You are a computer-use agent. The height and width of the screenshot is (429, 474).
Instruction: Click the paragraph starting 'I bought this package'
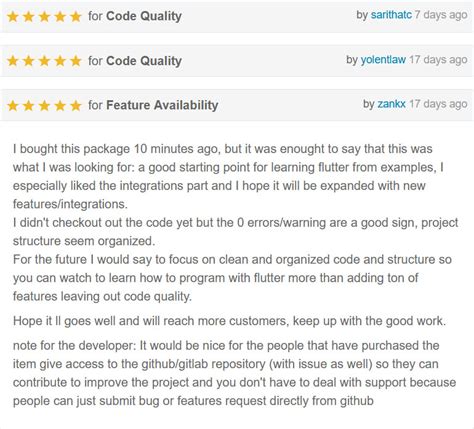[235, 222]
